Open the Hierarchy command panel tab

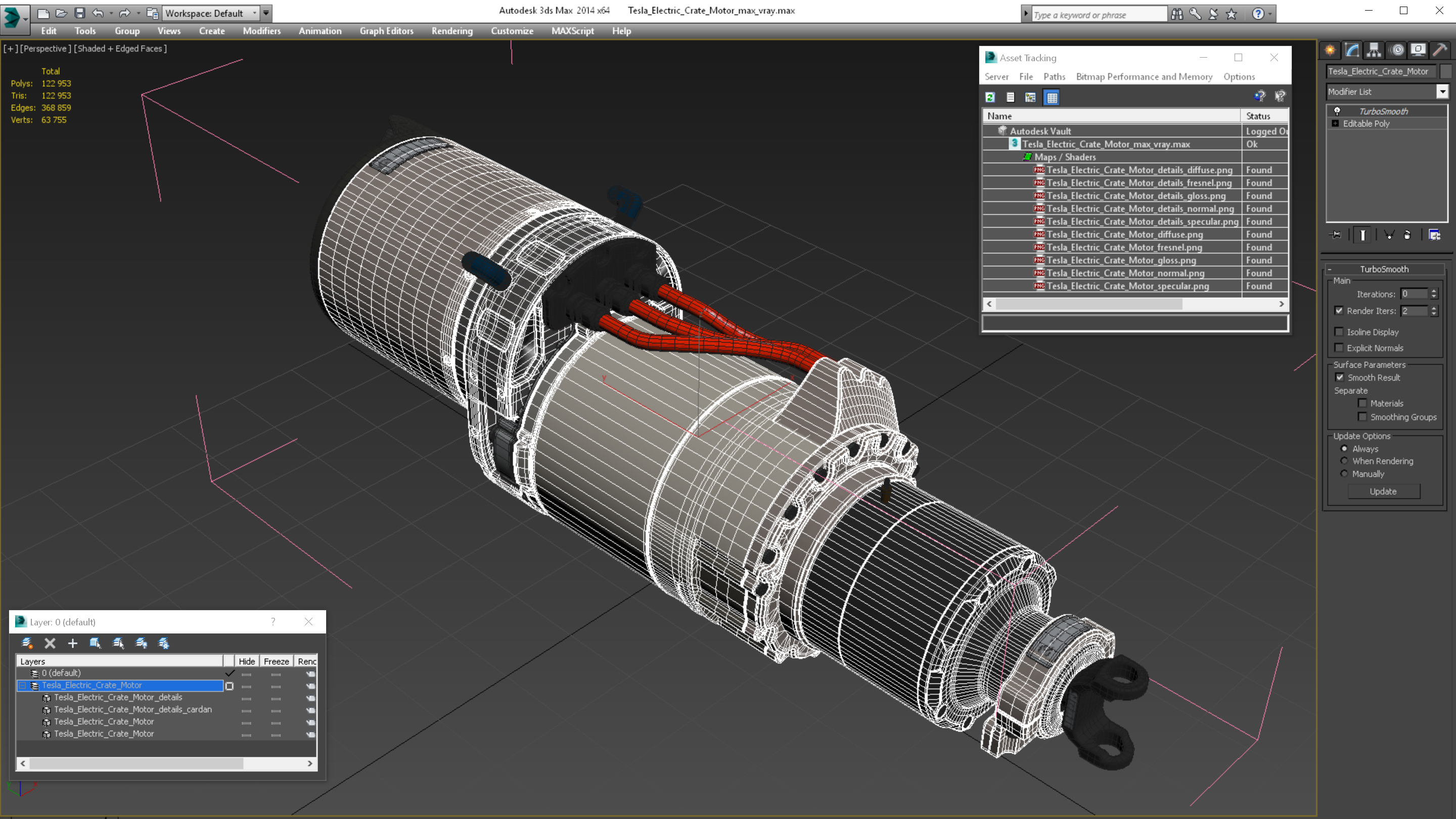pyautogui.click(x=1374, y=50)
